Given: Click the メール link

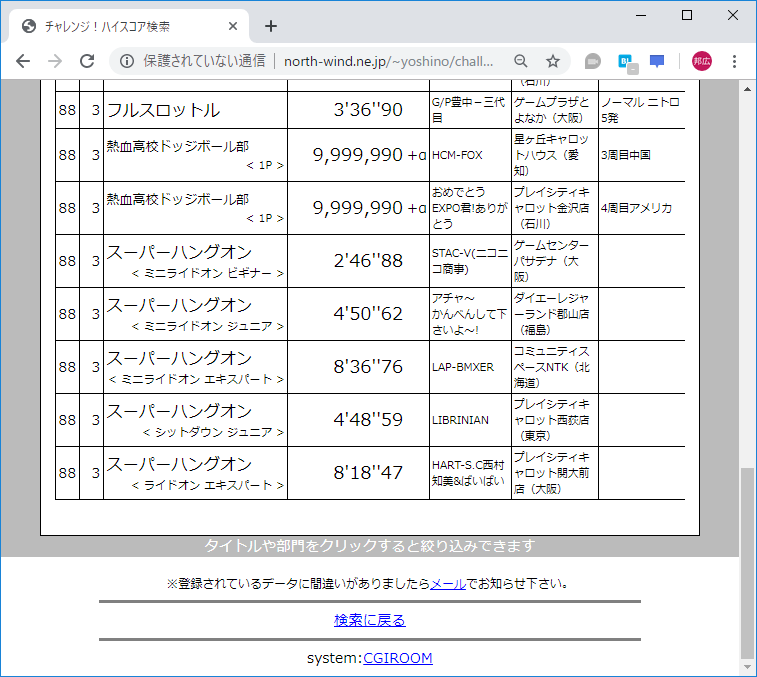Looking at the screenshot, I should (x=448, y=583).
